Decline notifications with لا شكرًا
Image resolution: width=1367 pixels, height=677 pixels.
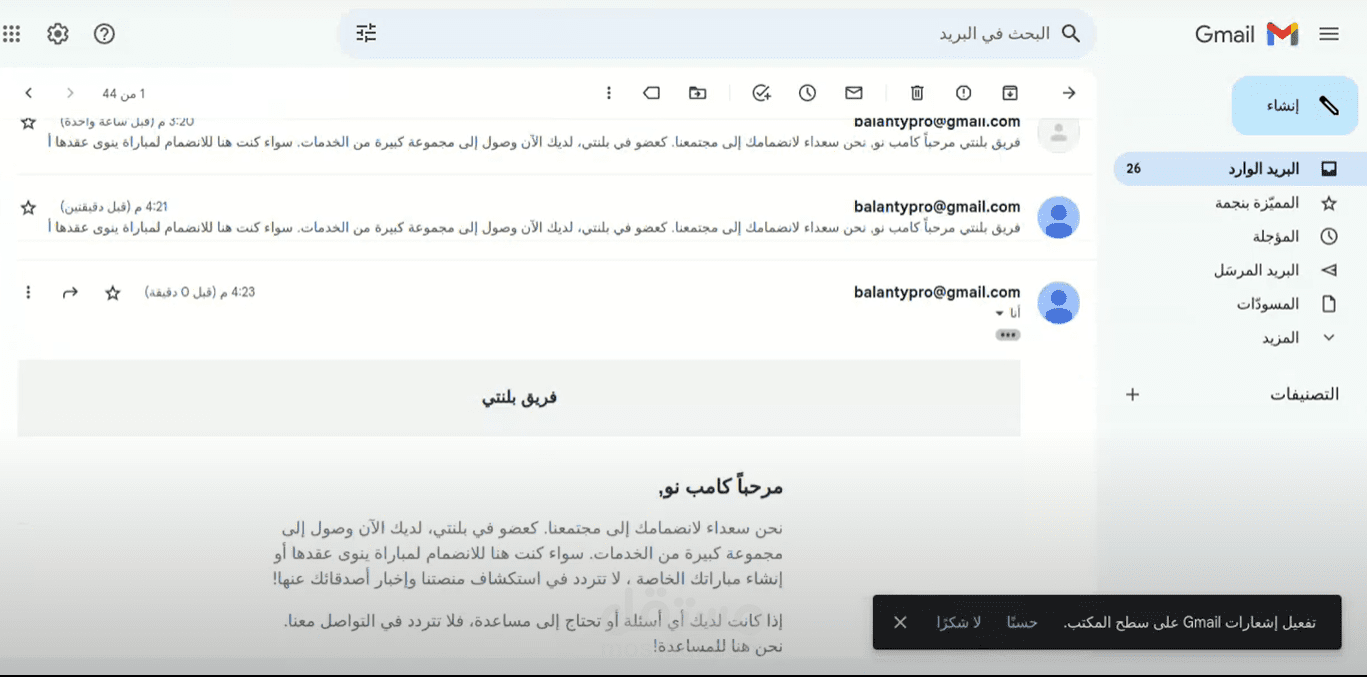[959, 622]
